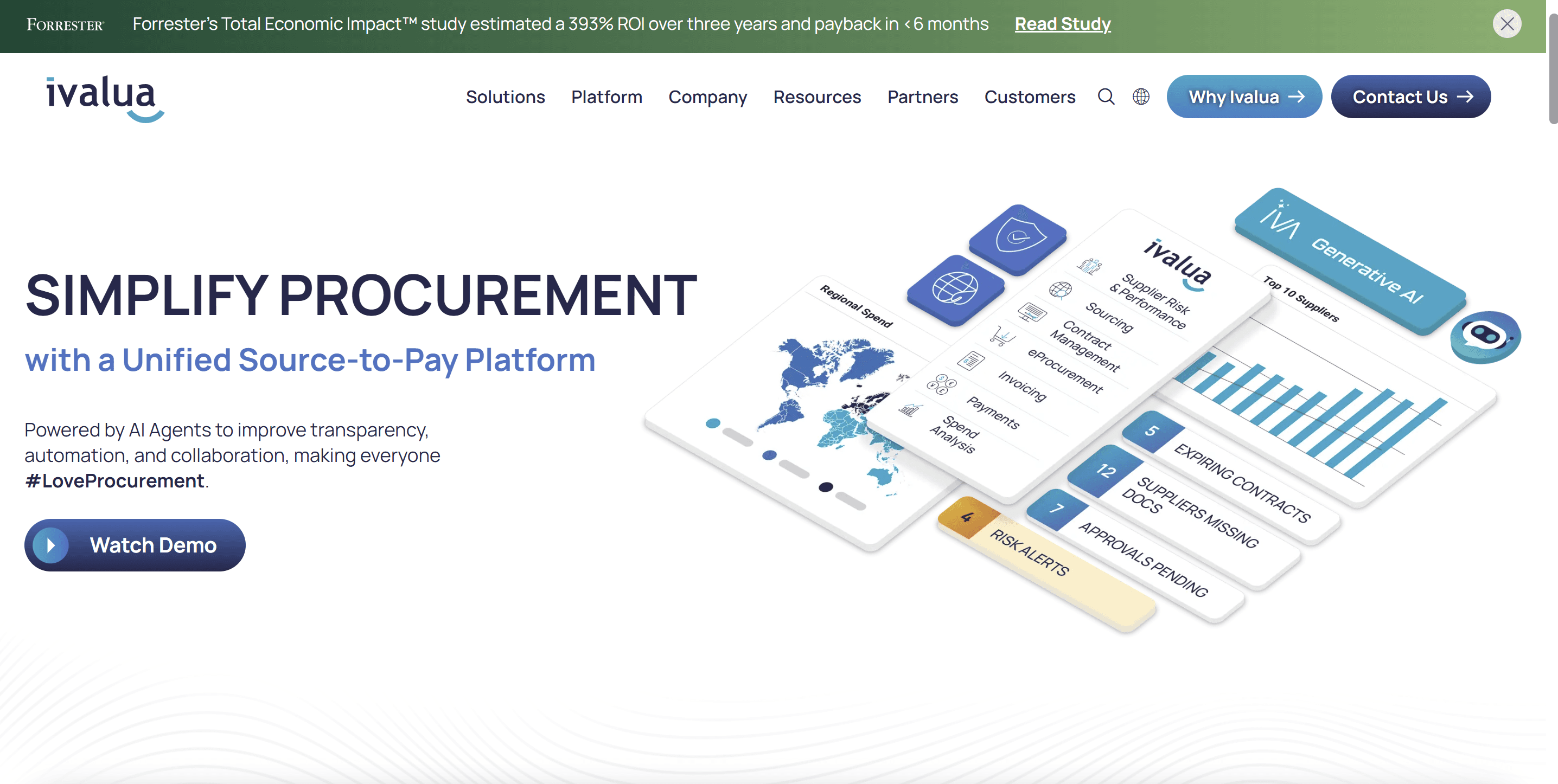Open the Solutions menu
Screen dimensions: 1558x784
(505, 97)
